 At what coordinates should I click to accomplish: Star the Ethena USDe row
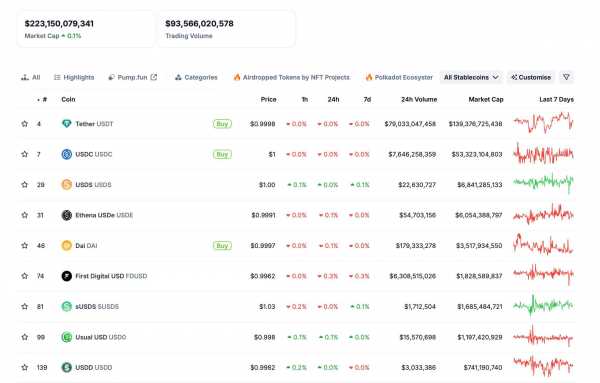[x=25, y=215]
